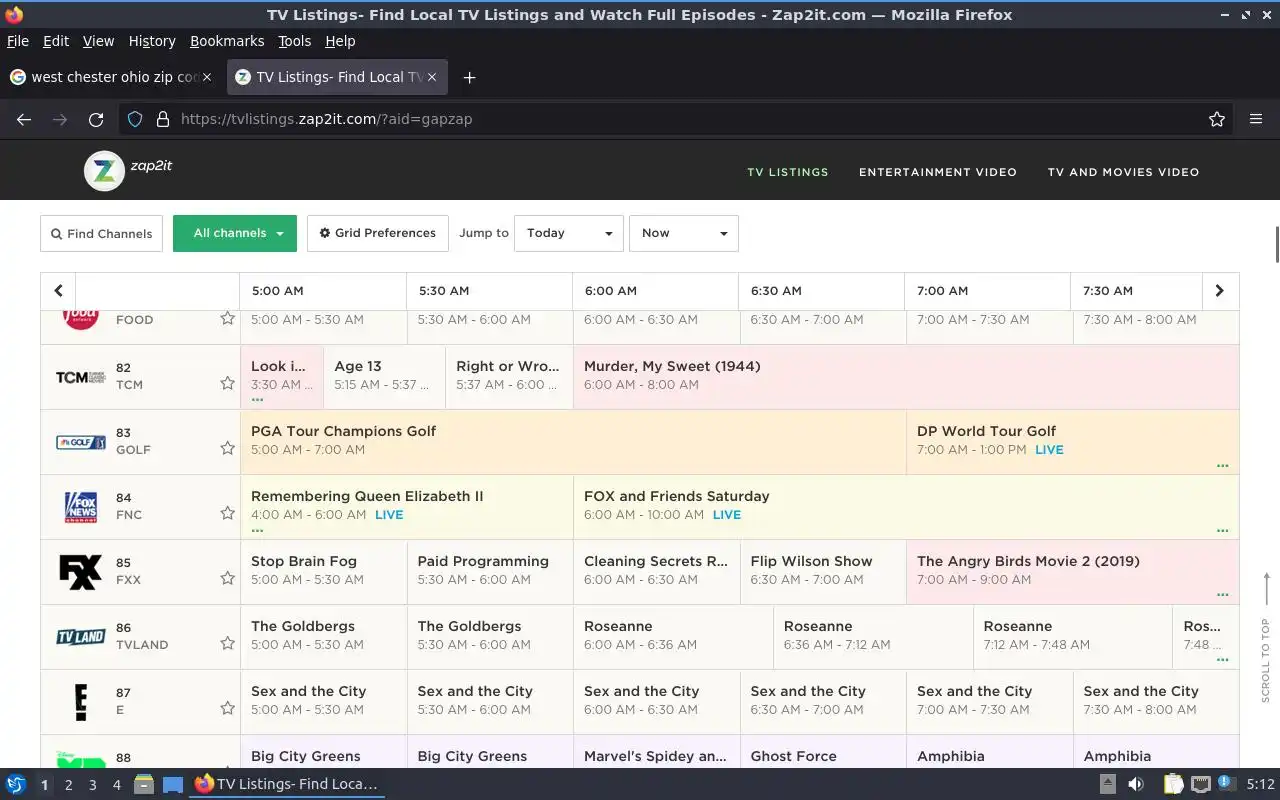The height and width of the screenshot is (800, 1280).
Task: Open the Now time dropdown
Action: 684,233
